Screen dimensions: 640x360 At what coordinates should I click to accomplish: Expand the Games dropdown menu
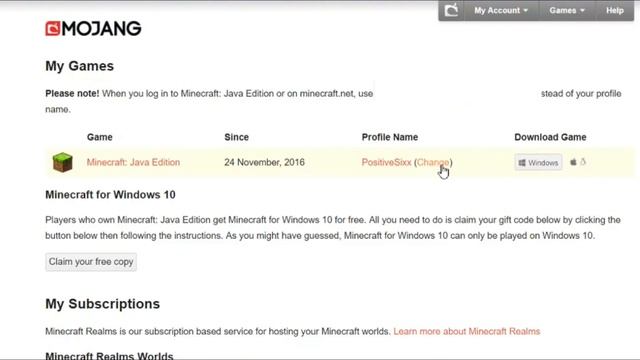(567, 11)
